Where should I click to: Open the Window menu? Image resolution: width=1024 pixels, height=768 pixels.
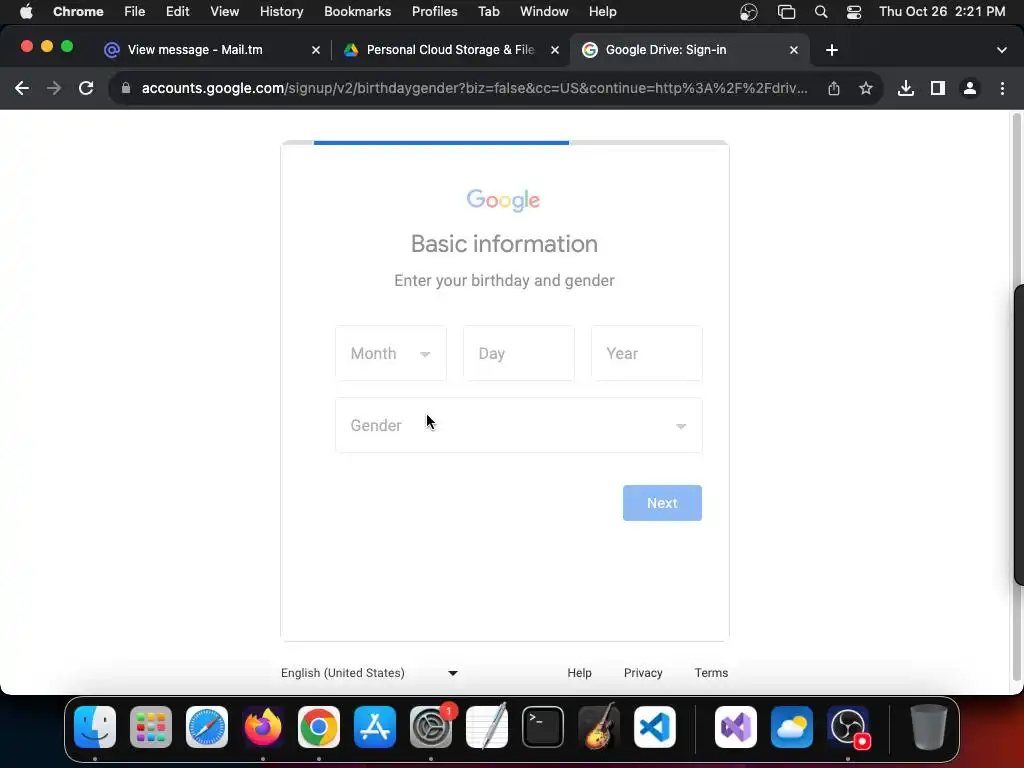click(x=544, y=12)
